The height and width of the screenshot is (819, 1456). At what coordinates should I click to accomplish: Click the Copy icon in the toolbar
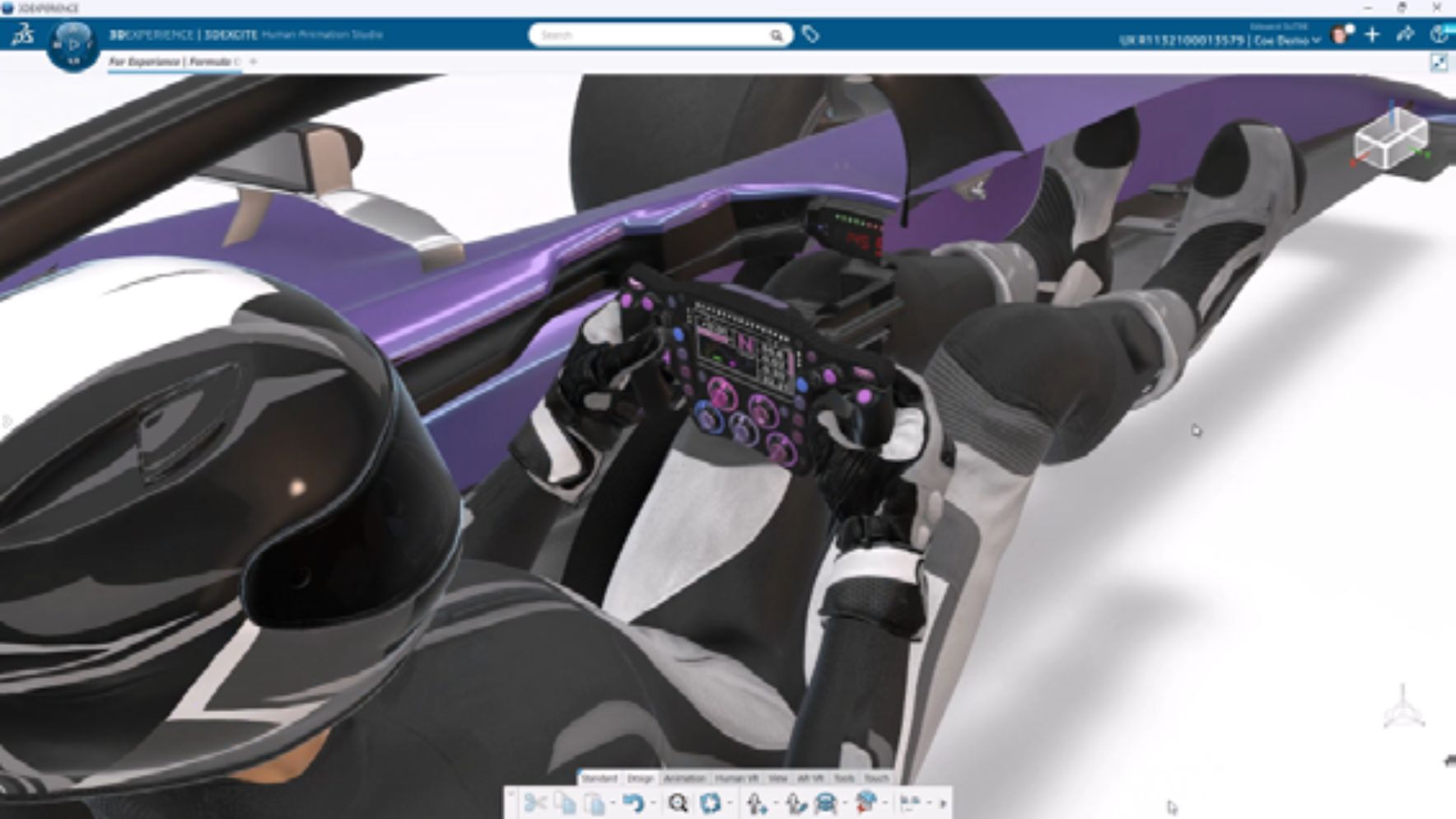click(567, 803)
